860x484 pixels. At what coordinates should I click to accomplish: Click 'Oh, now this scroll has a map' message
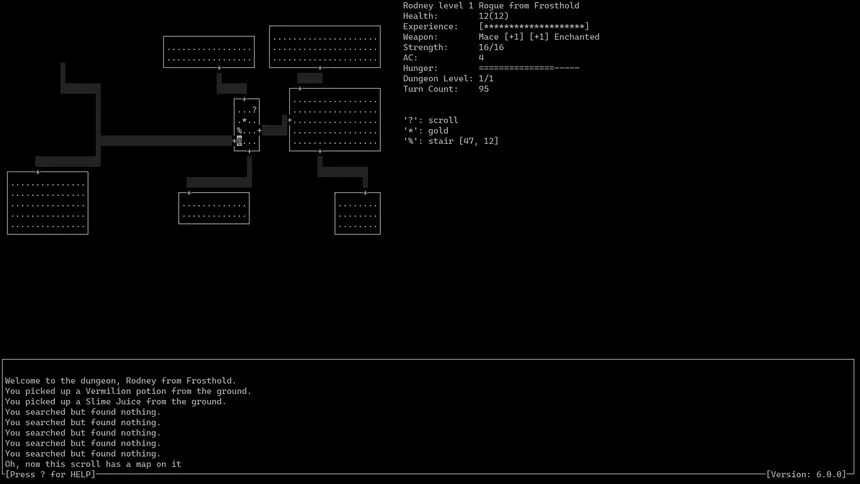point(93,464)
